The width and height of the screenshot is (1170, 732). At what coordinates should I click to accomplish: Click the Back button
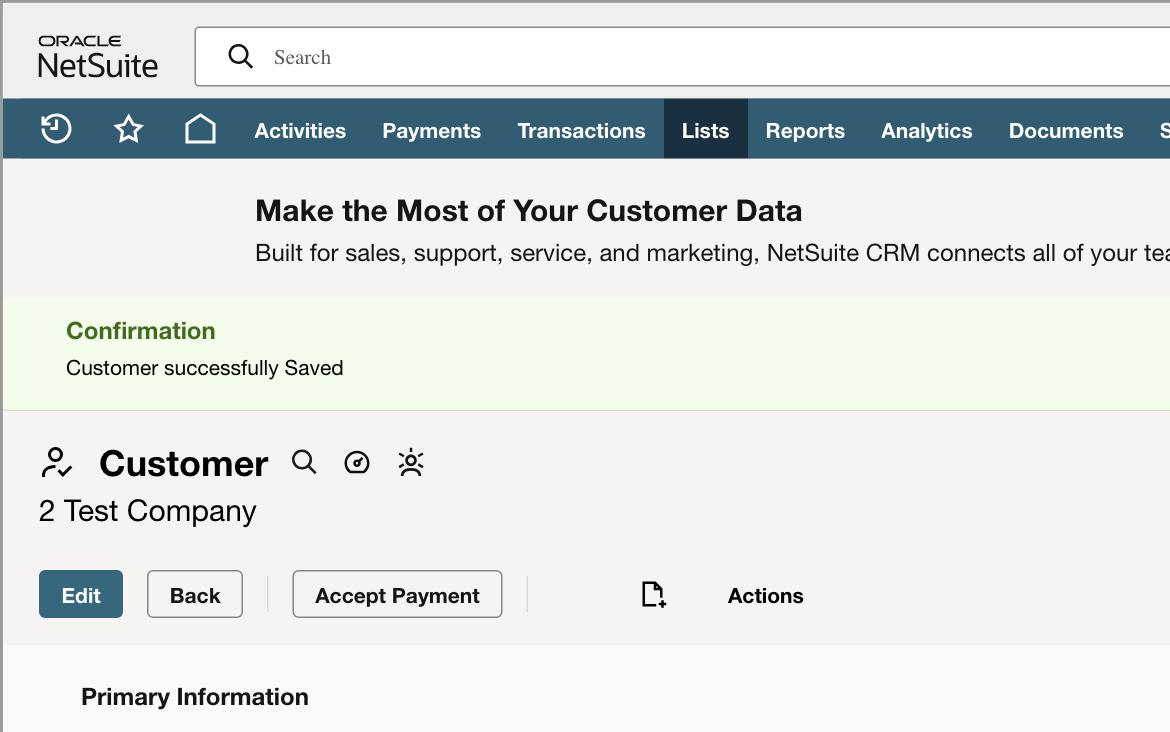[195, 594]
